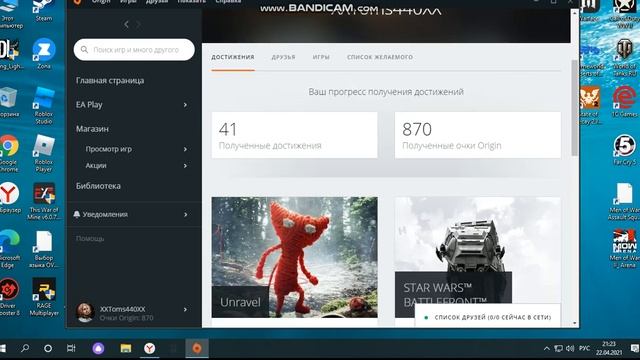Click the bell icon next to Уведомления

pyautogui.click(x=77, y=214)
